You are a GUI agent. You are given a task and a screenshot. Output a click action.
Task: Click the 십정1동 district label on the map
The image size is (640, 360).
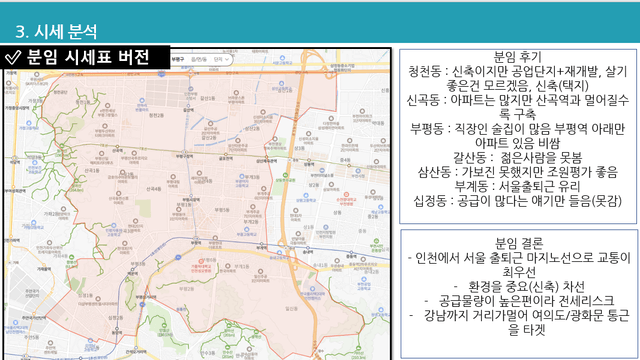(x=85, y=295)
